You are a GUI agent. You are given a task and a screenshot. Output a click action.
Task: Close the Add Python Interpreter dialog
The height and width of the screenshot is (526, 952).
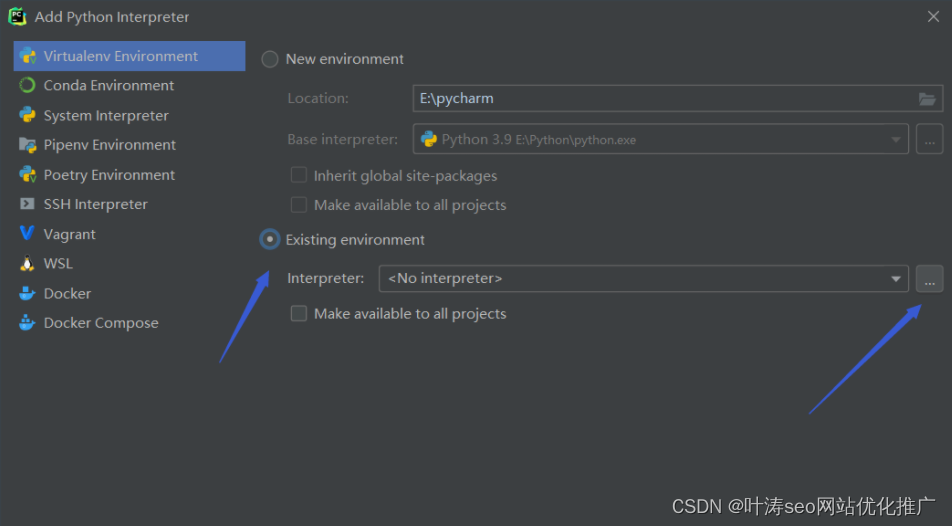(932, 16)
